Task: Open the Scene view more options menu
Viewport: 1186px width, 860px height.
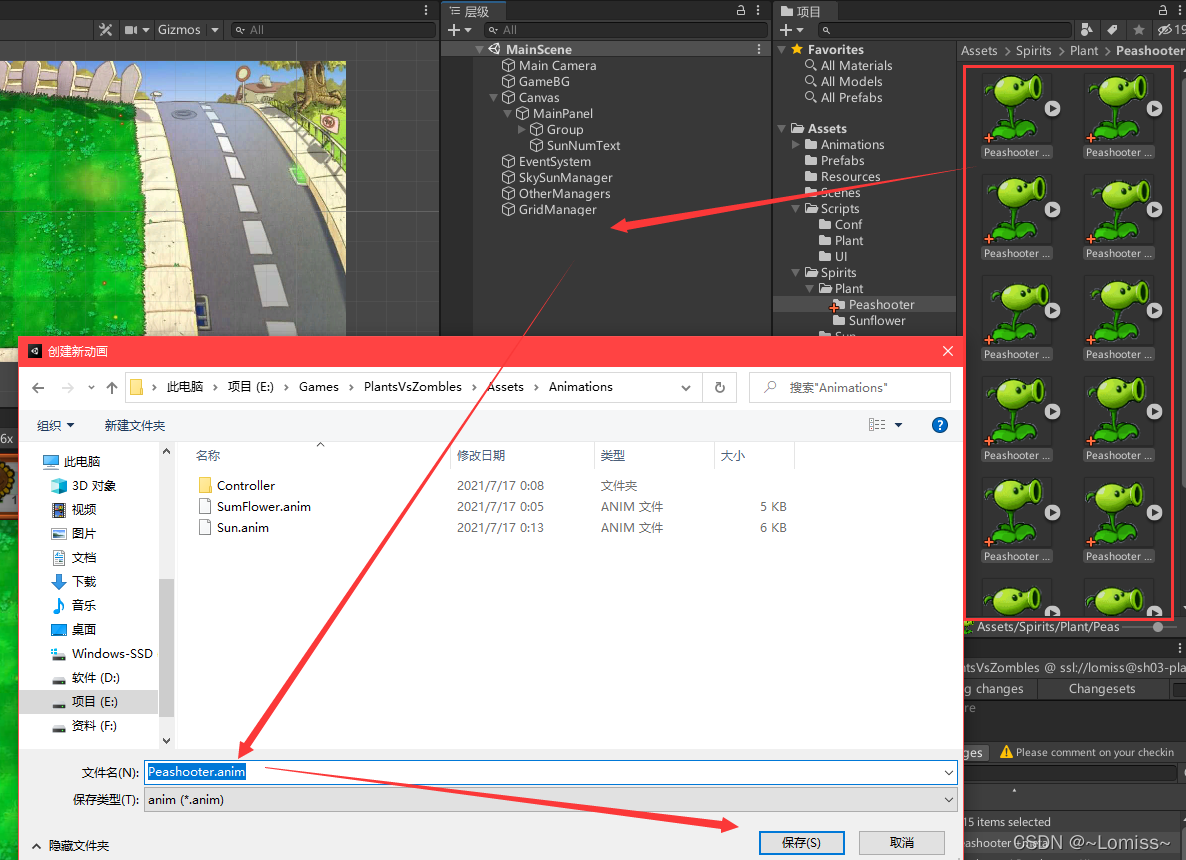Action: [x=426, y=11]
